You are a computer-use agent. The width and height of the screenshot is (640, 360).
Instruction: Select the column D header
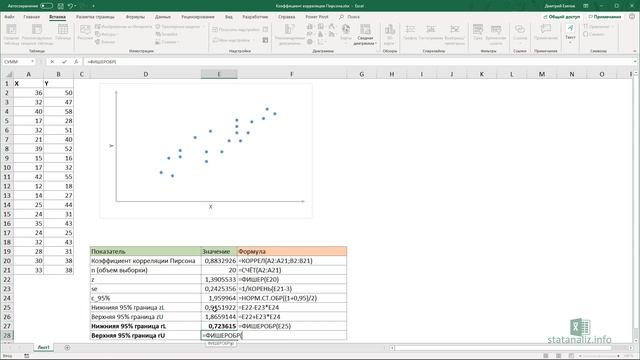(x=146, y=74)
